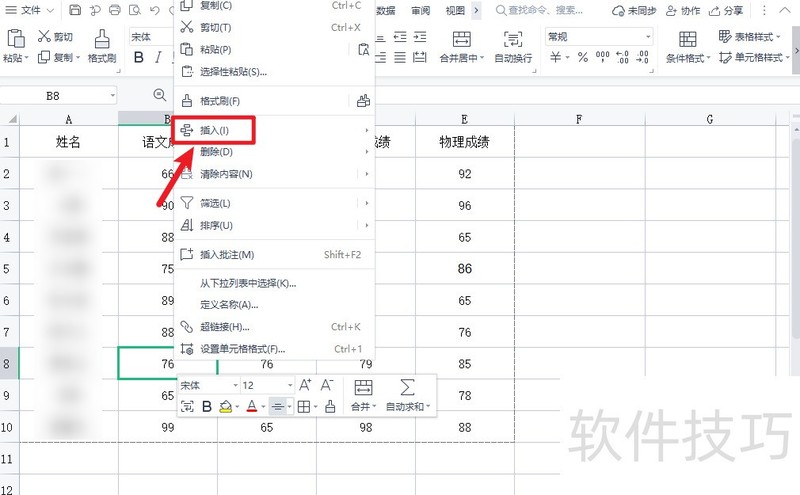The width and height of the screenshot is (800, 495).
Task: Collapse the ribbon with the up chevron
Action: click(x=785, y=10)
